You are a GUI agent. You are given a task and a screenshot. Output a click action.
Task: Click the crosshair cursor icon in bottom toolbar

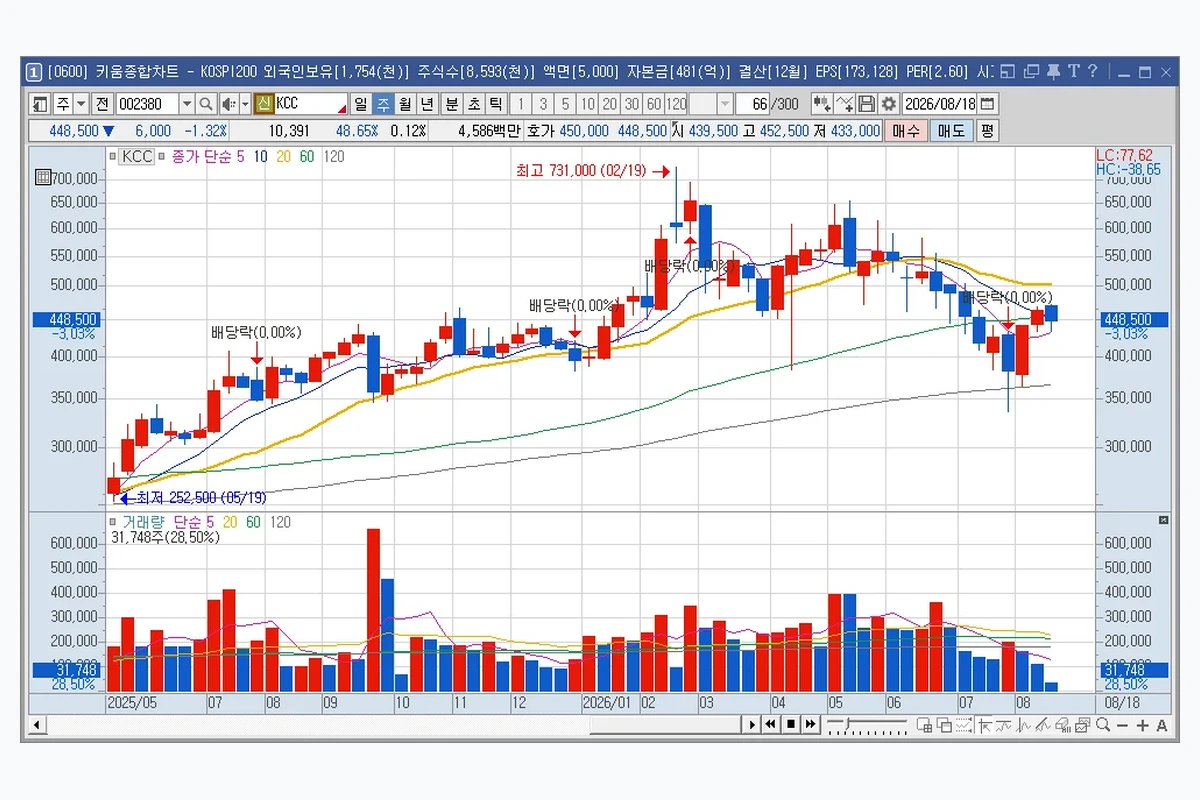pyautogui.click(x=984, y=725)
